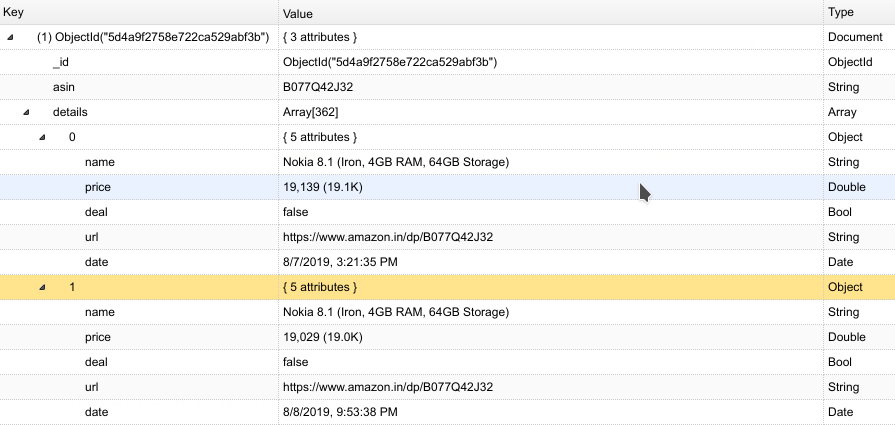The image size is (895, 425).
Task: Collapse the ObjectId document root row
Action: click(10, 38)
